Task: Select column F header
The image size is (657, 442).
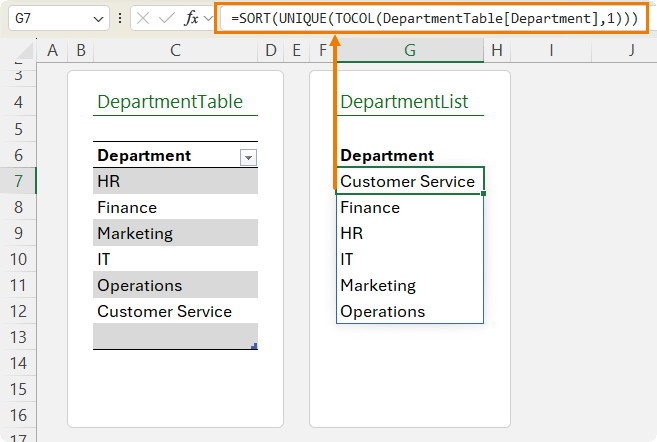Action: (323, 50)
